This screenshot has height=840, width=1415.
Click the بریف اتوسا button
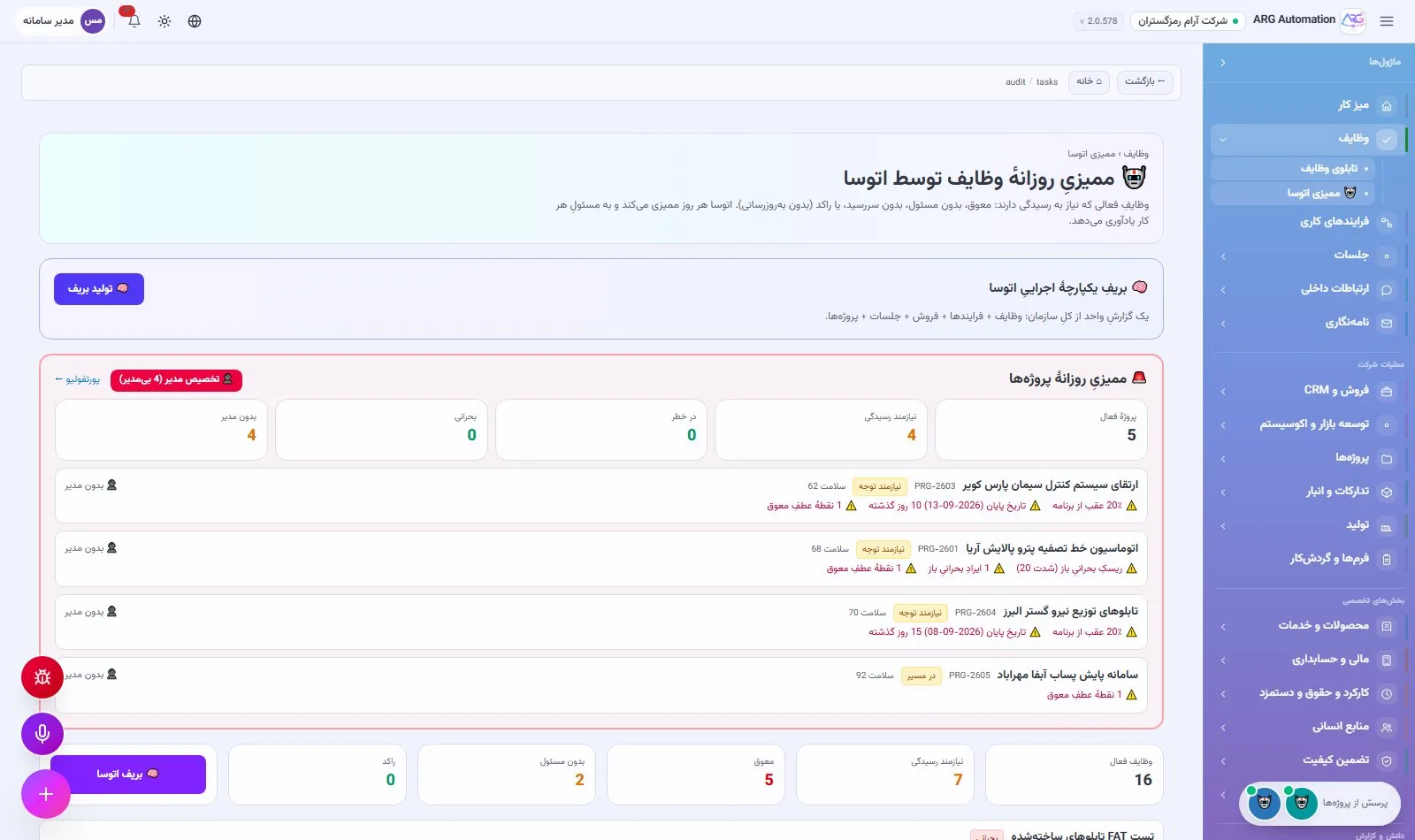[128, 775]
